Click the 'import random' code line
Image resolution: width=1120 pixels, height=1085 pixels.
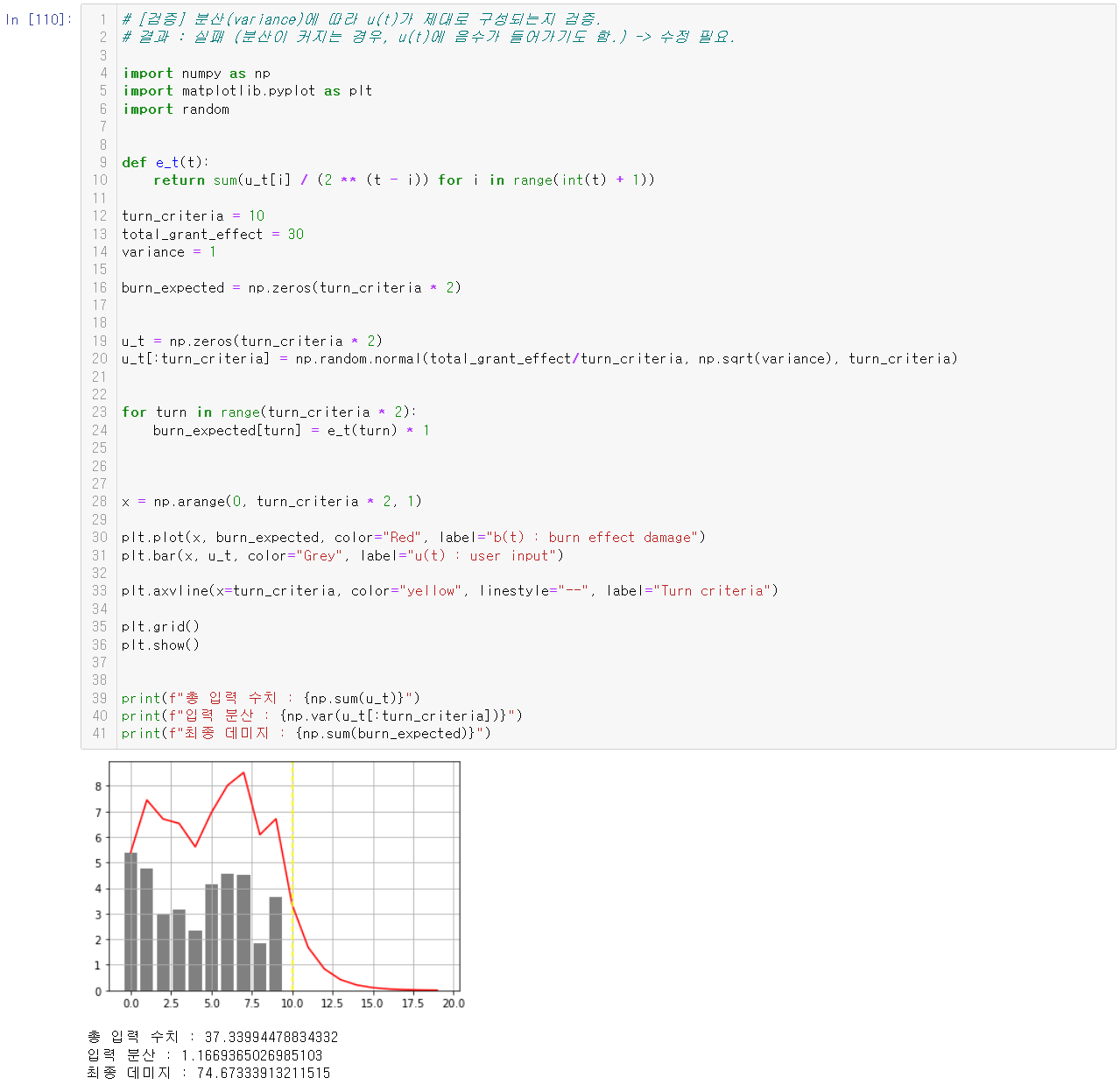point(175,109)
